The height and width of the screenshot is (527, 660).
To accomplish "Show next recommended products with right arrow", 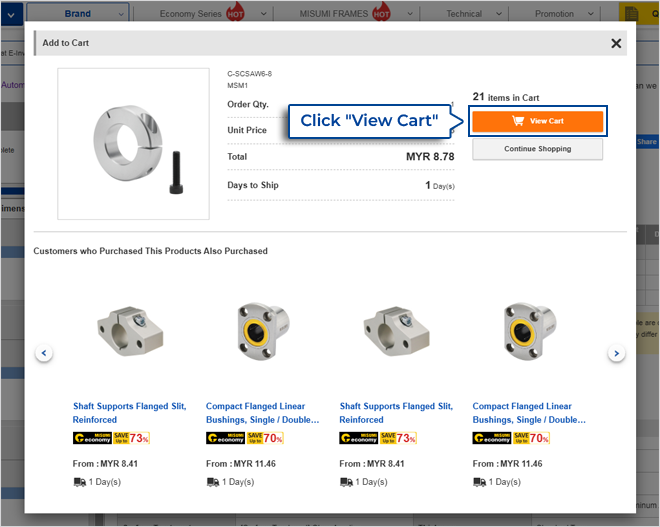I will 617,353.
